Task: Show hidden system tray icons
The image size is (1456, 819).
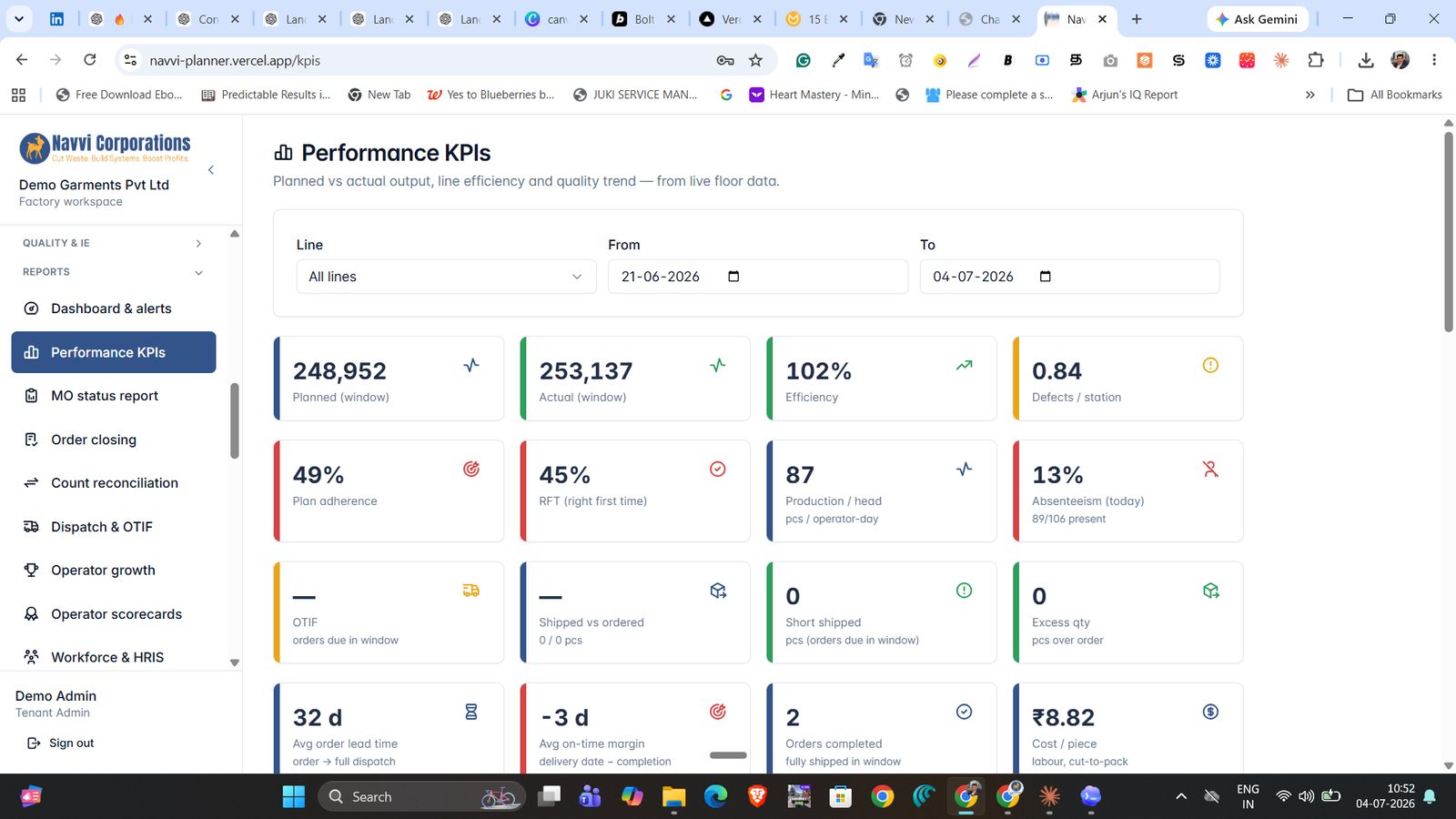Action: tap(1181, 797)
